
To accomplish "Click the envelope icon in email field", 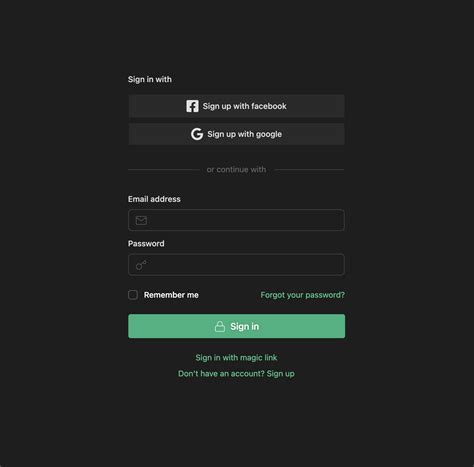I will tap(141, 220).
